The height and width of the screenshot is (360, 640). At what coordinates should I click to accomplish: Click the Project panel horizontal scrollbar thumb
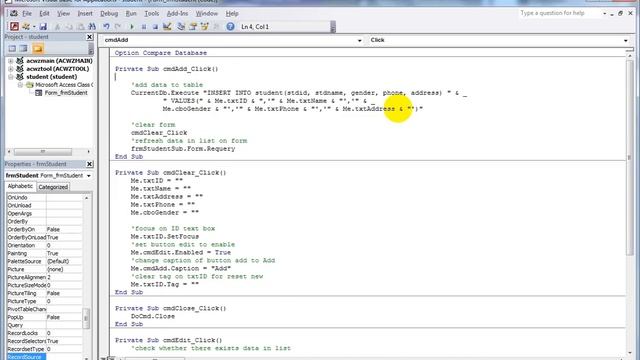click(43, 152)
